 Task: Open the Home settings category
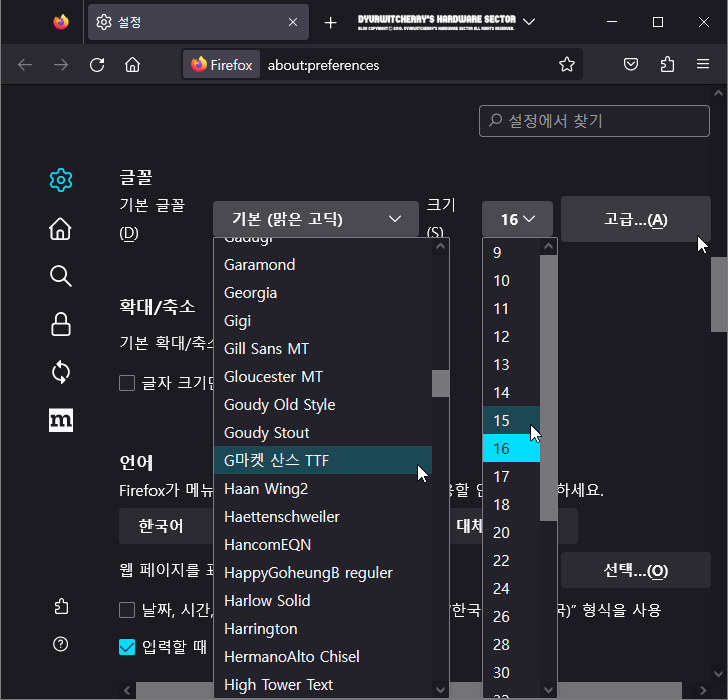tap(61, 228)
